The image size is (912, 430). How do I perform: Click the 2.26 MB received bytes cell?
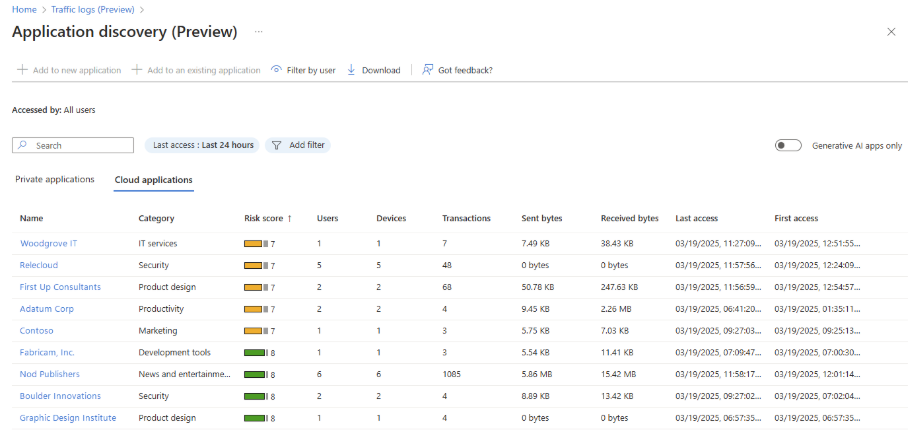(x=615, y=308)
